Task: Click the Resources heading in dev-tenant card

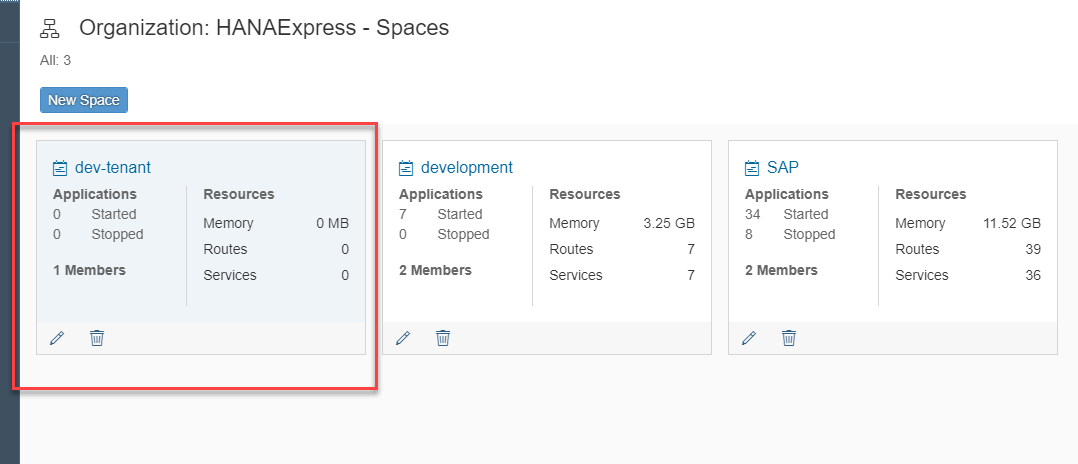Action: (x=239, y=195)
